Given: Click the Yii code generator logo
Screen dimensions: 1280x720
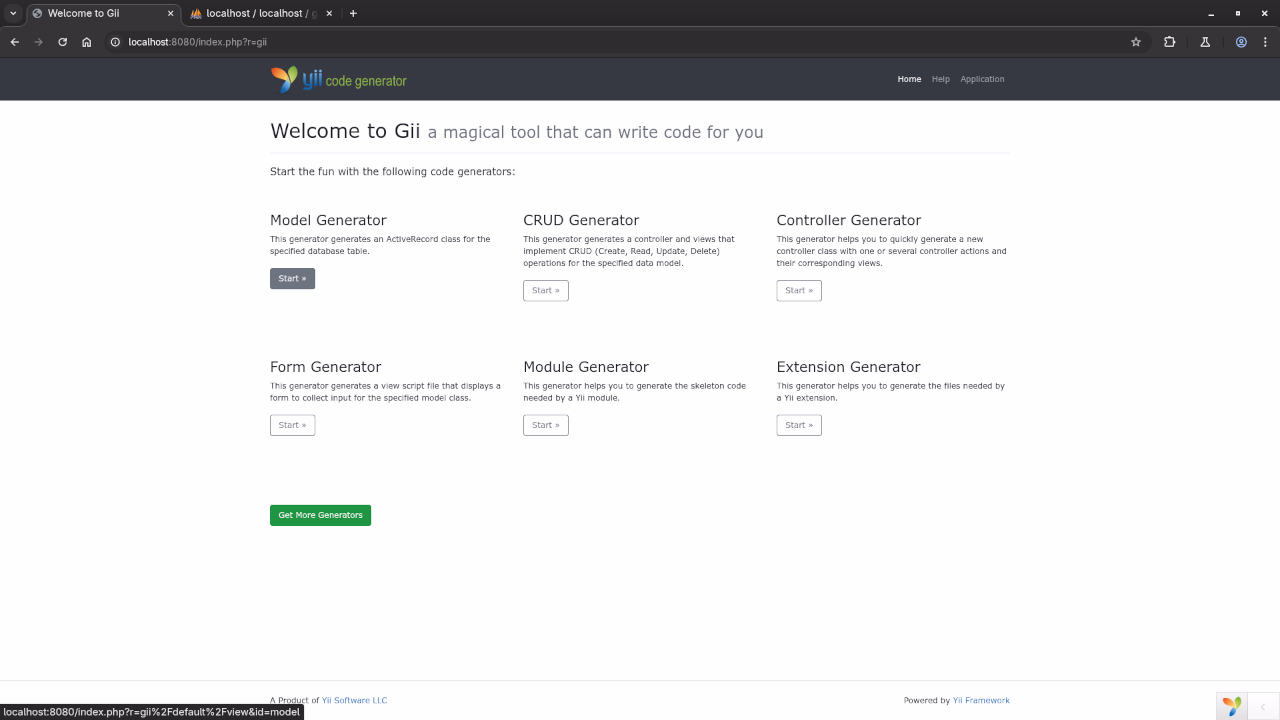Looking at the screenshot, I should pyautogui.click(x=339, y=79).
